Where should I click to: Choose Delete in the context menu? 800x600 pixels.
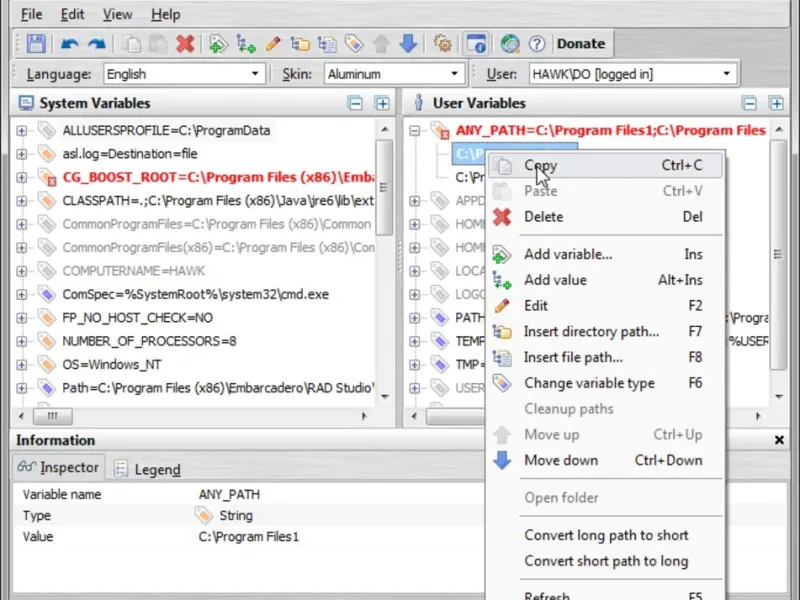pos(605,217)
